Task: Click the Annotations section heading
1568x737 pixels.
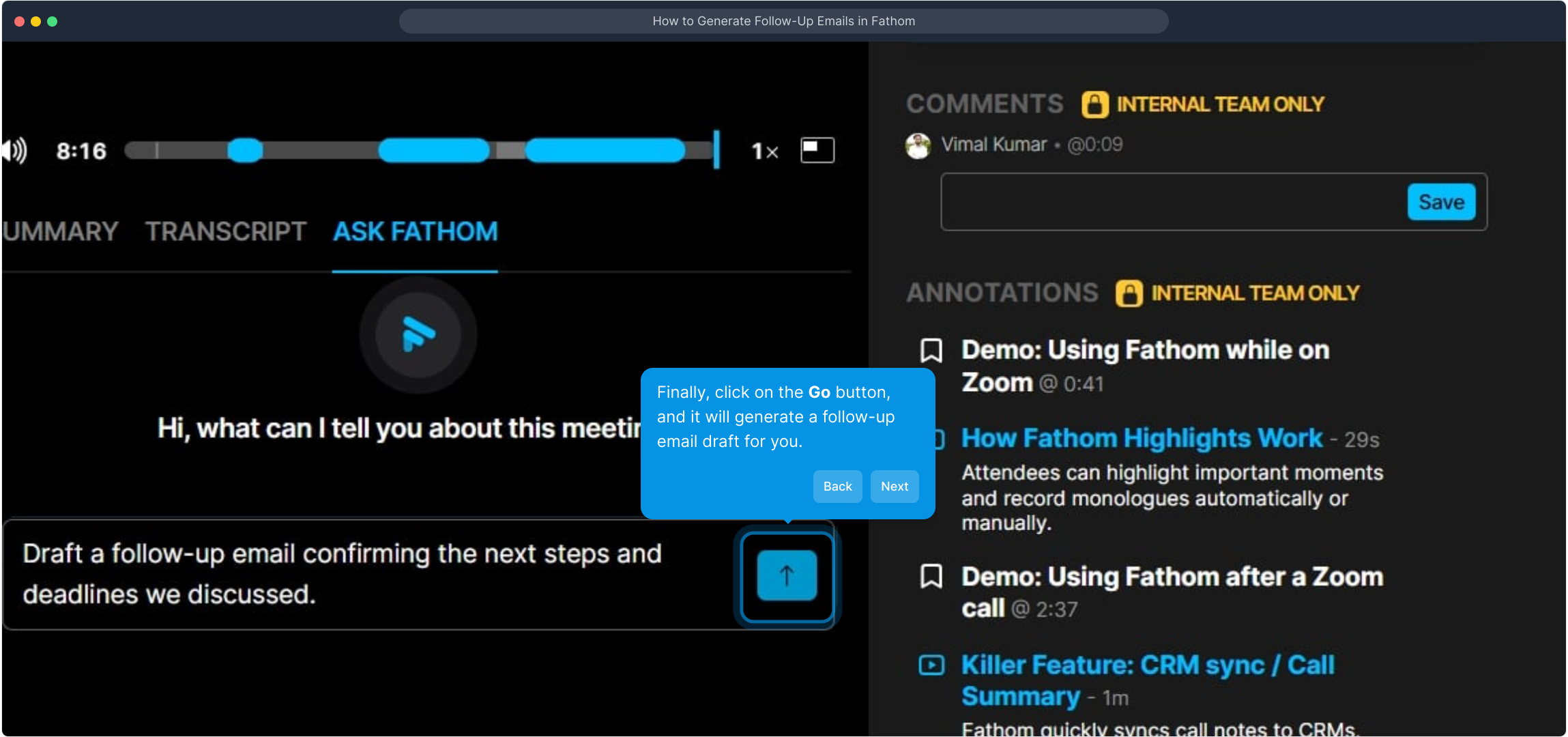Action: tap(1002, 293)
